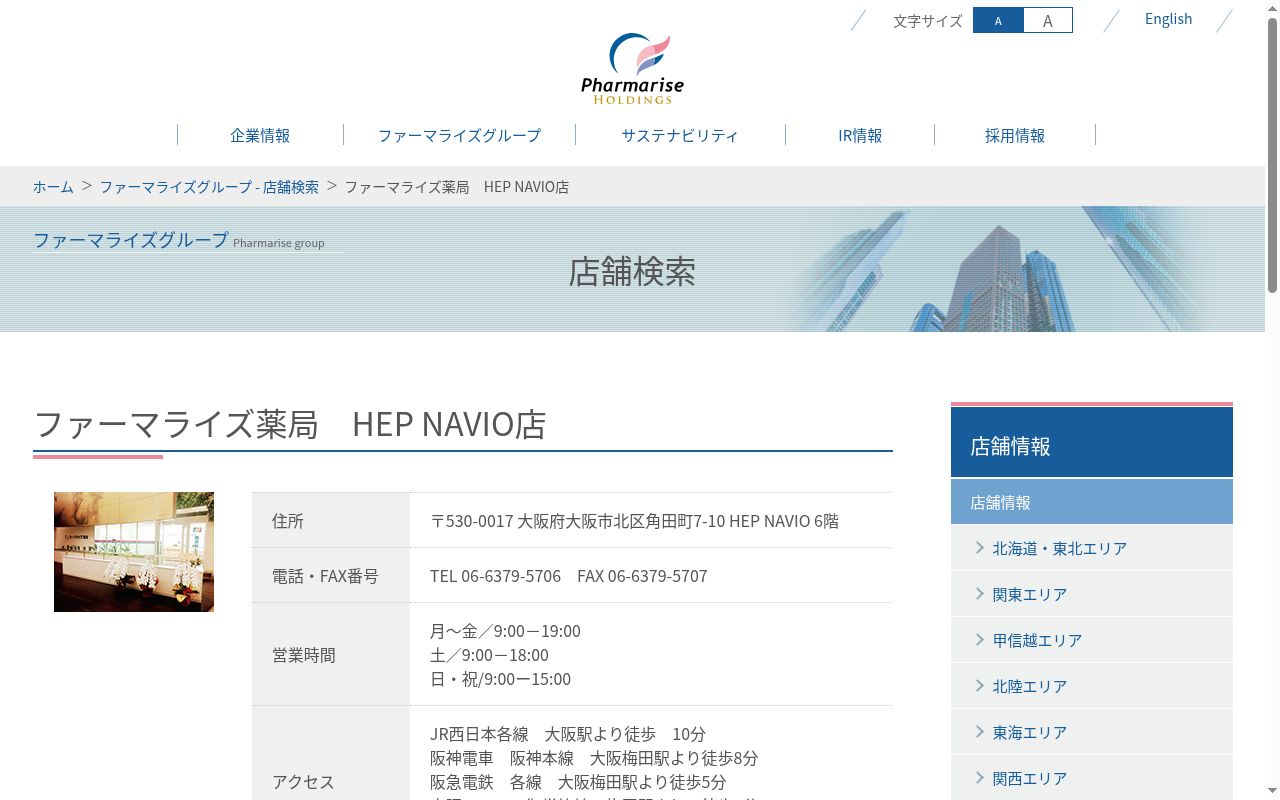Open the ファーマライズグループ menu
The width and height of the screenshot is (1280, 800).
459,135
